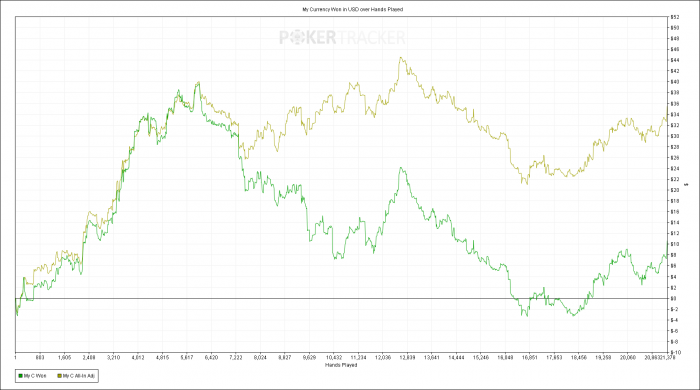Click the x-axis tick label 14,444
The width and height of the screenshot is (700, 390).
[456, 358]
